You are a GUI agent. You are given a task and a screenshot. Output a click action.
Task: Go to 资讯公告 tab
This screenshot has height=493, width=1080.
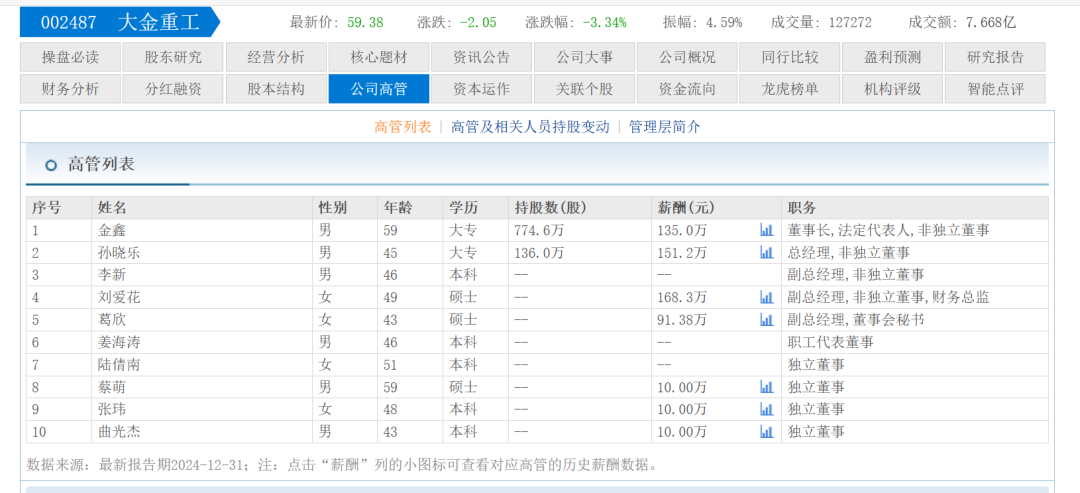pos(481,57)
